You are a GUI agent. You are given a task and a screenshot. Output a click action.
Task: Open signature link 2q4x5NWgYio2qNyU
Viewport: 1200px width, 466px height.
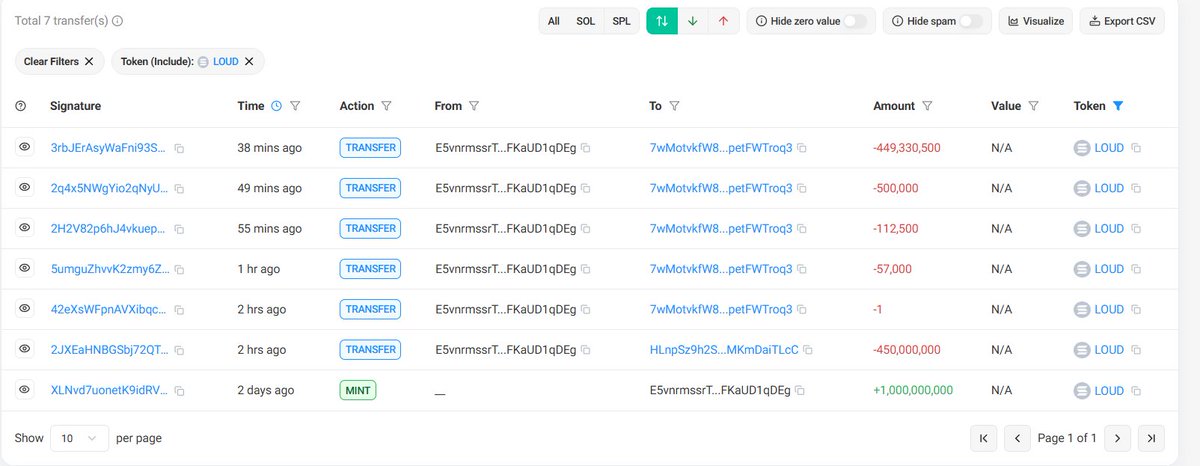109,188
